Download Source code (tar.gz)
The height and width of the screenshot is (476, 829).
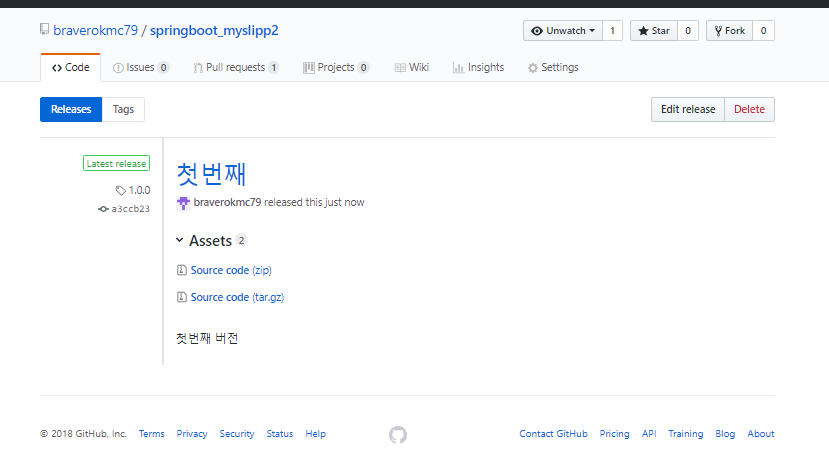pos(237,297)
